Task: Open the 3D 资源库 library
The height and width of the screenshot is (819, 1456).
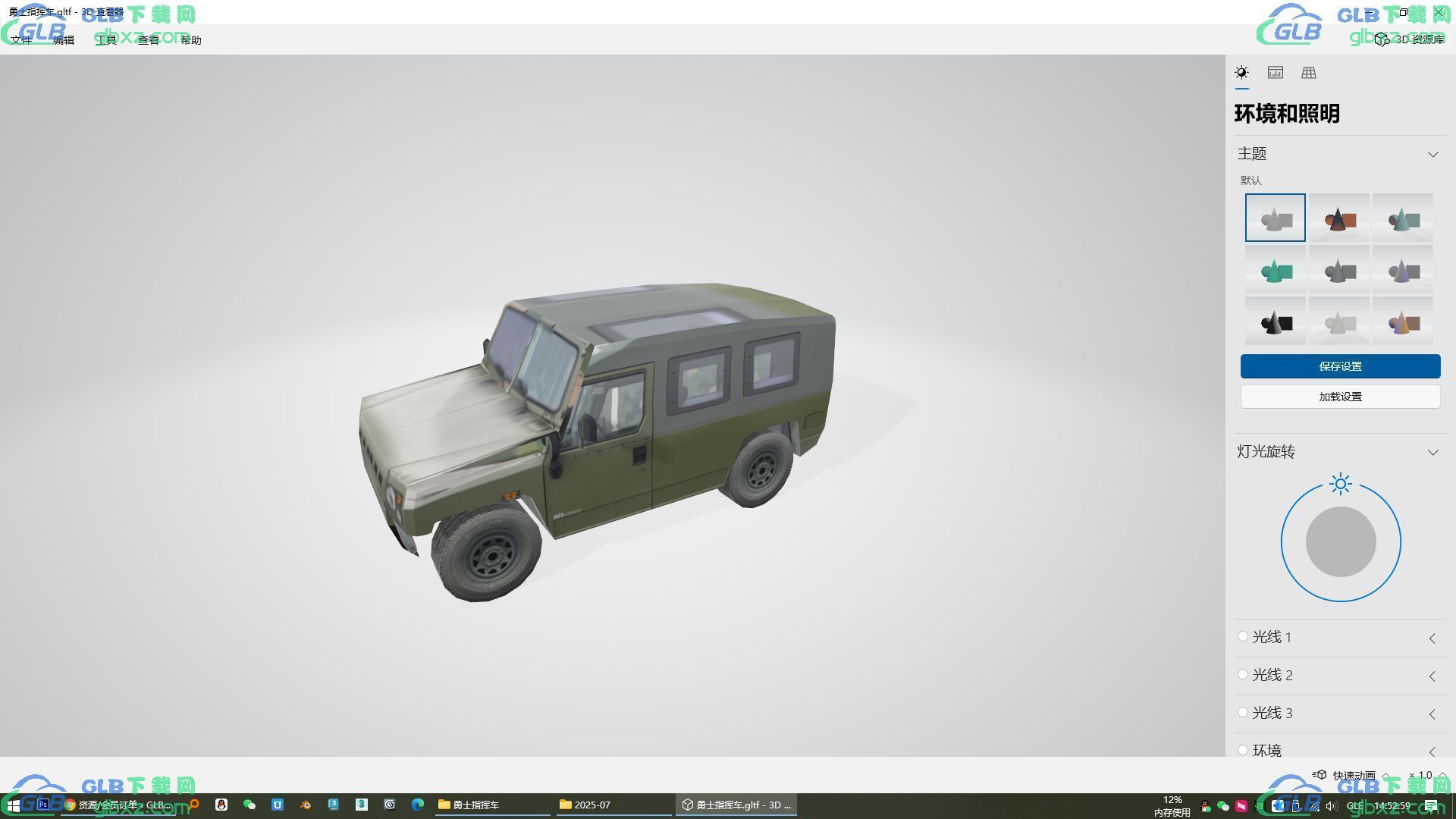Action: tap(1411, 39)
